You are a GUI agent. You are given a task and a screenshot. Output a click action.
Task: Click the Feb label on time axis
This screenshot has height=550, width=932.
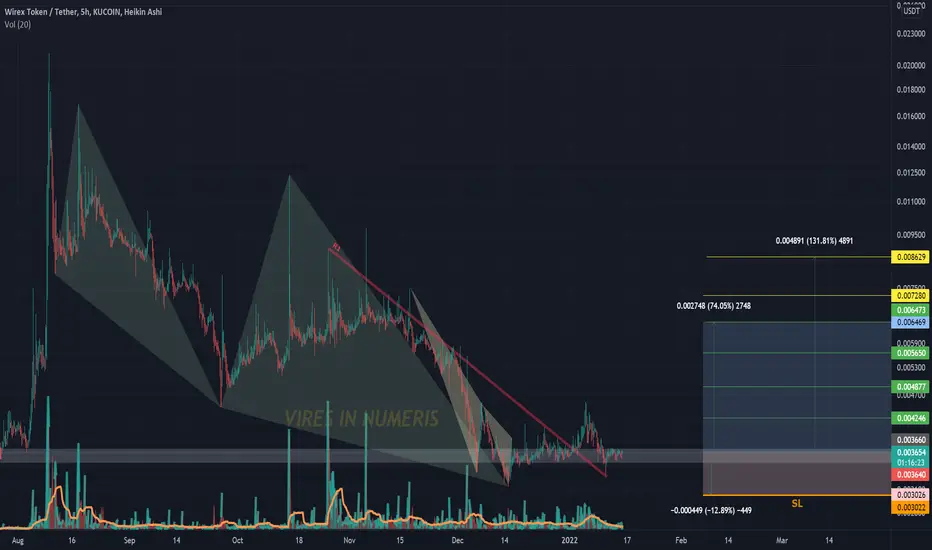(x=681, y=540)
